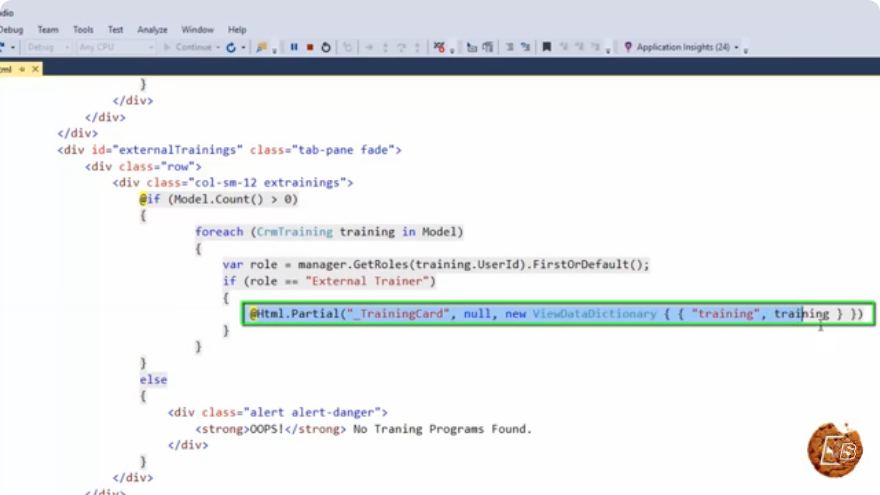Expand the Continue button dropdown arrow
Viewport: 880px width, 495px height.
[x=218, y=48]
